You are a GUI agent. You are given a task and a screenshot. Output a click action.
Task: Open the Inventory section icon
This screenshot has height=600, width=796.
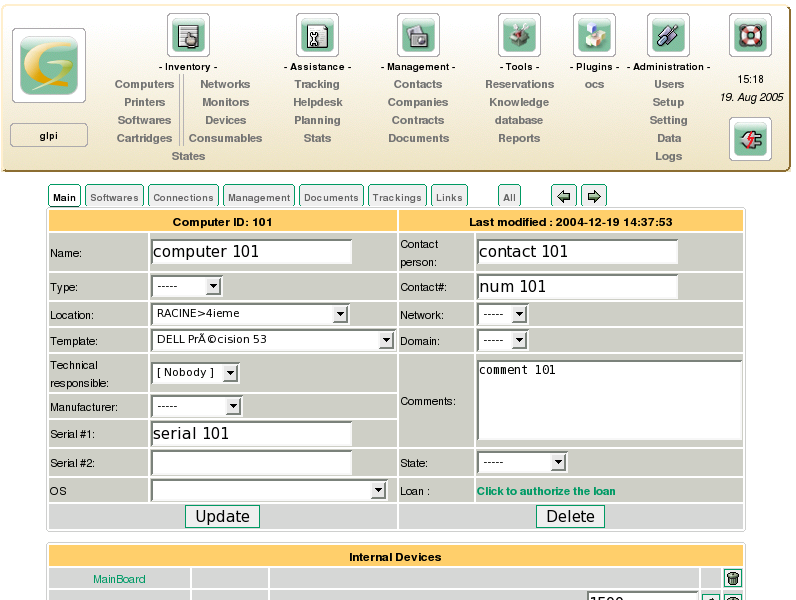click(x=188, y=35)
